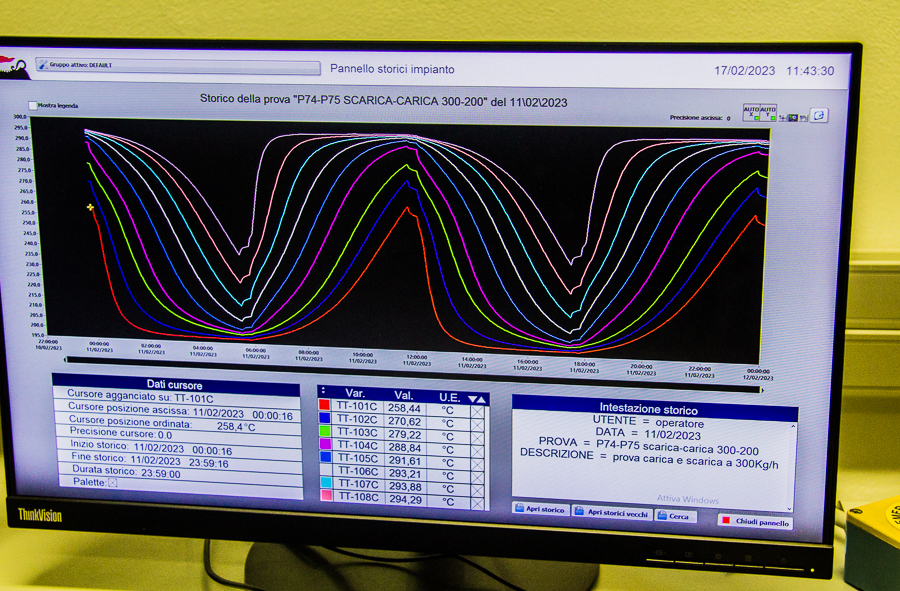Viewport: 900px width, 591px height.
Task: Click the value 293,21 in the table
Action: [x=406, y=474]
